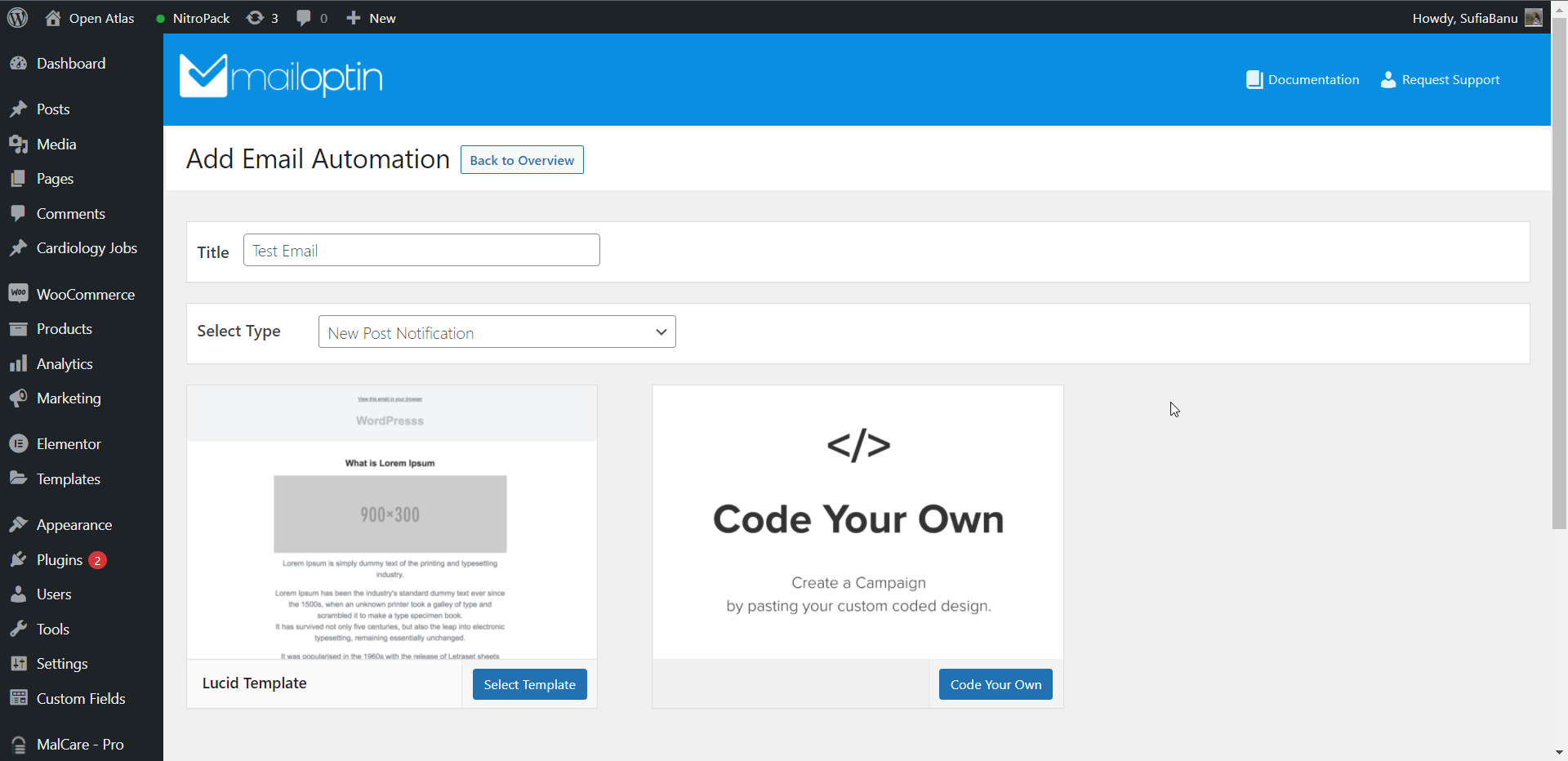
Task: Click the Lucid Template preview thumbnail
Action: click(392, 523)
